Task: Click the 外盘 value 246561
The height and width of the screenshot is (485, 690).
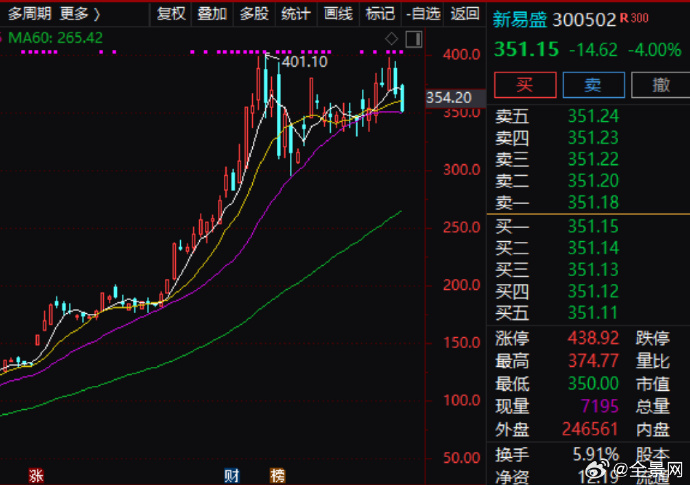Action: pos(590,429)
